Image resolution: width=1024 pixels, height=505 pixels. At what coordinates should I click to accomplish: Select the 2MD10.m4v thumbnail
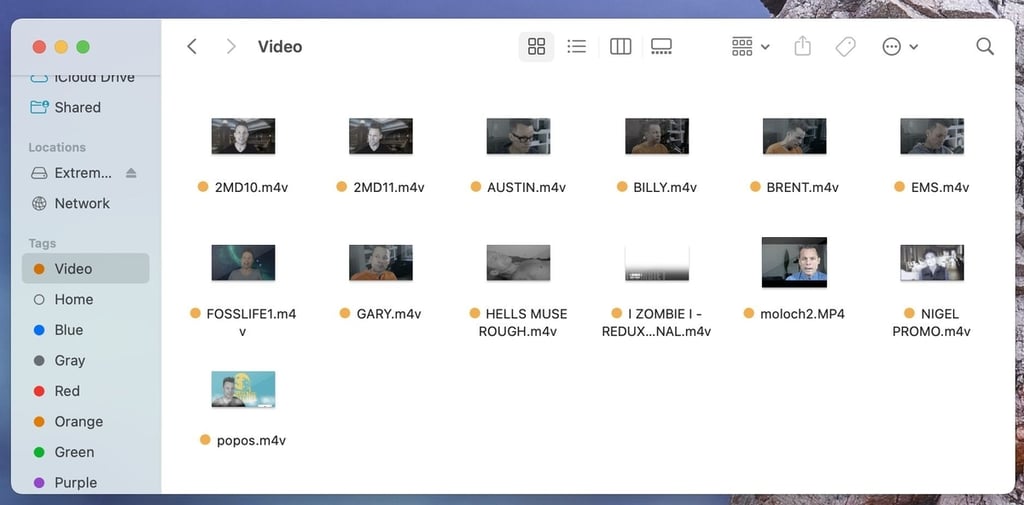tap(243, 136)
